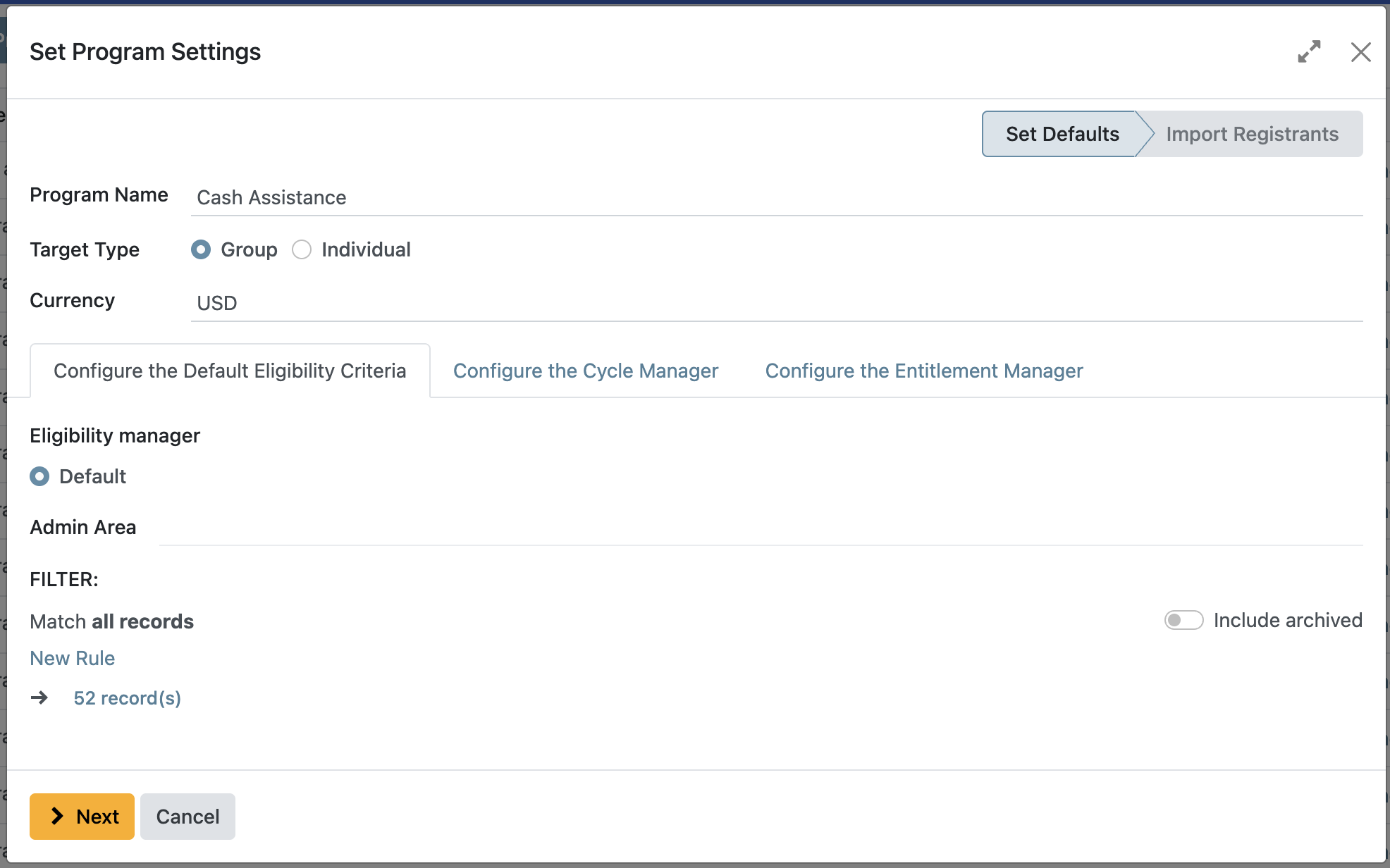Viewport: 1390px width, 868px height.
Task: Click the X to close Set Program Settings
Action: 1360,51
